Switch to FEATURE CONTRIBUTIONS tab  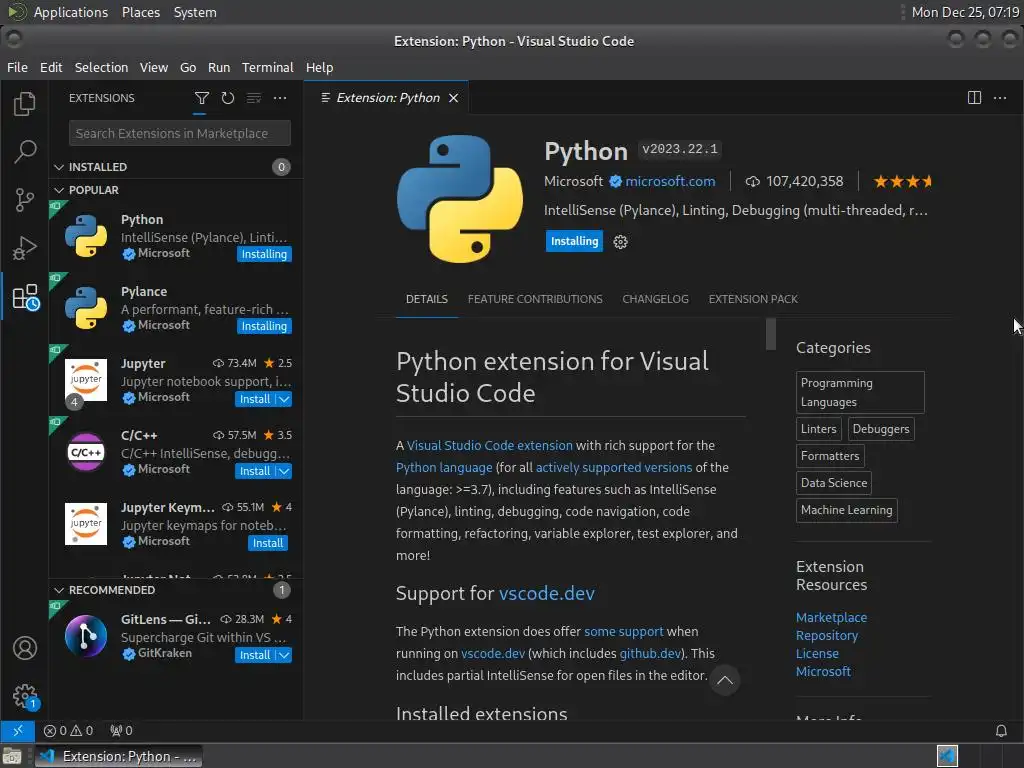pyautogui.click(x=535, y=299)
